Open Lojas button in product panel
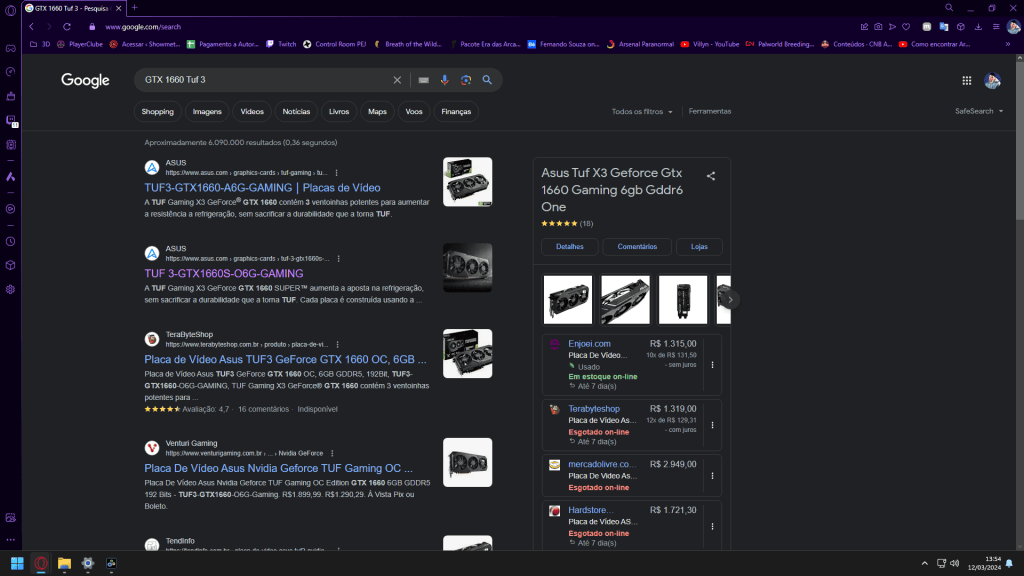Screen dimensions: 1024x576 click(x=699, y=247)
